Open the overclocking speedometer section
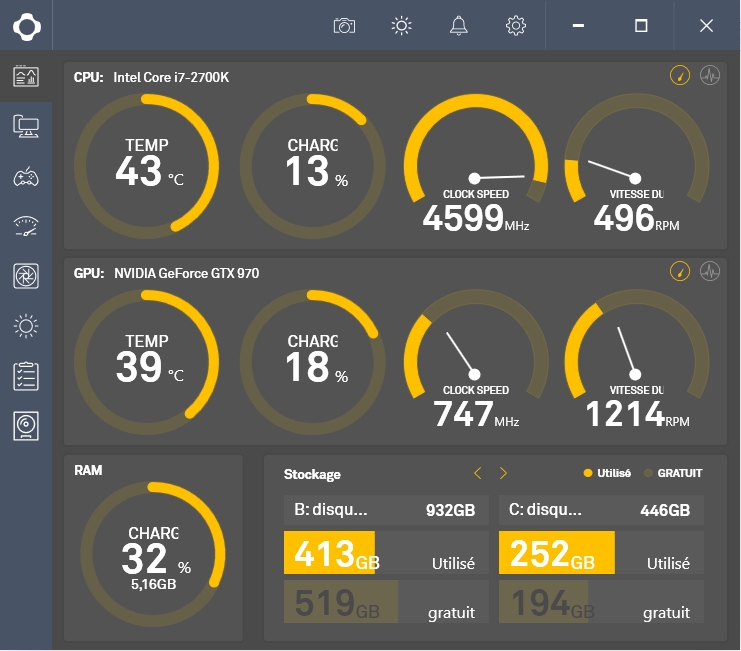The image size is (741, 651). click(x=26, y=226)
